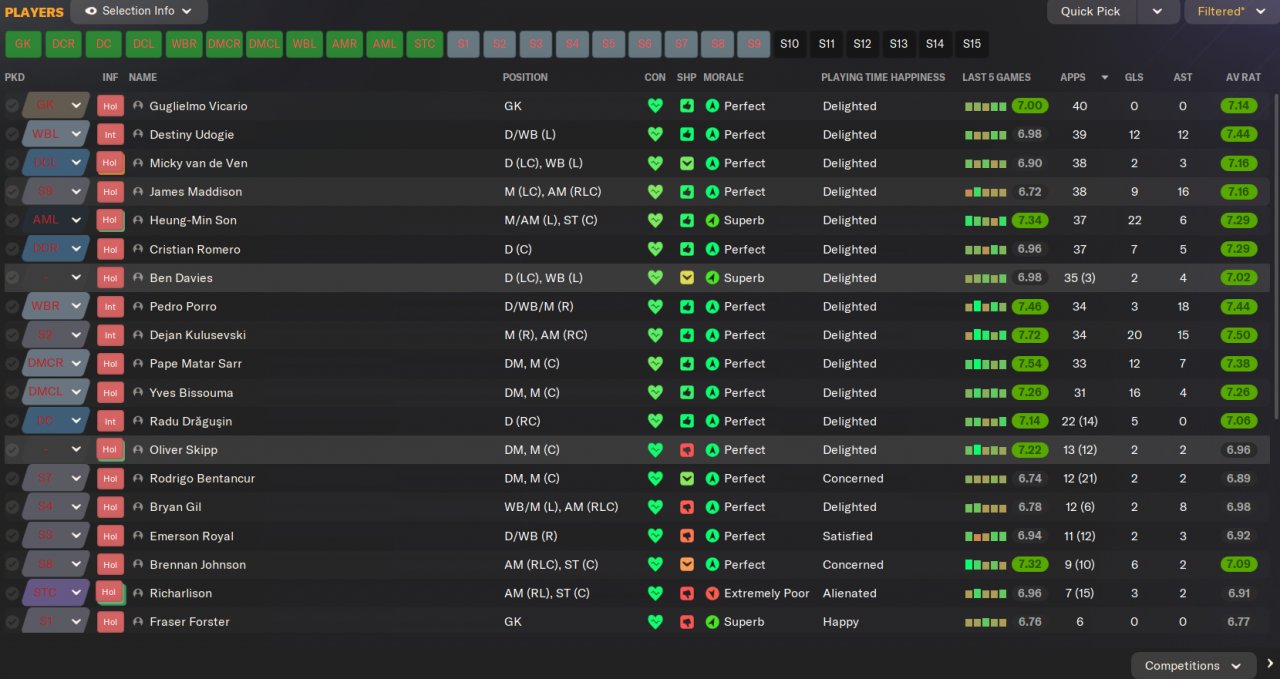Sort by MORALE column header
Screen dimensions: 1280x679
(x=723, y=77)
